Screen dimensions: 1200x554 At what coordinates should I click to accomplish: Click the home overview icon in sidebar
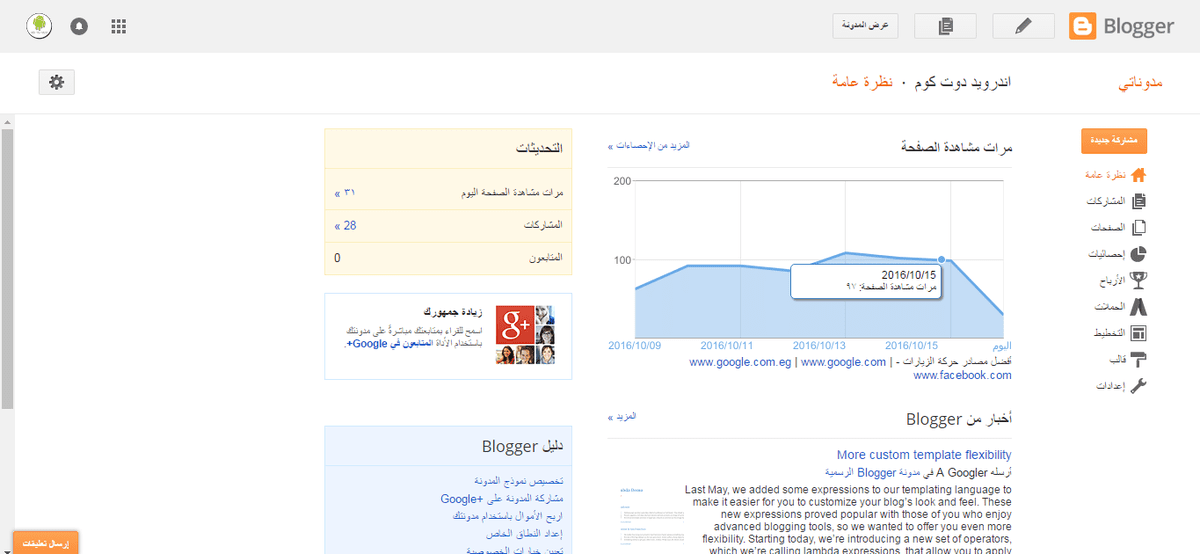pyautogui.click(x=1138, y=175)
